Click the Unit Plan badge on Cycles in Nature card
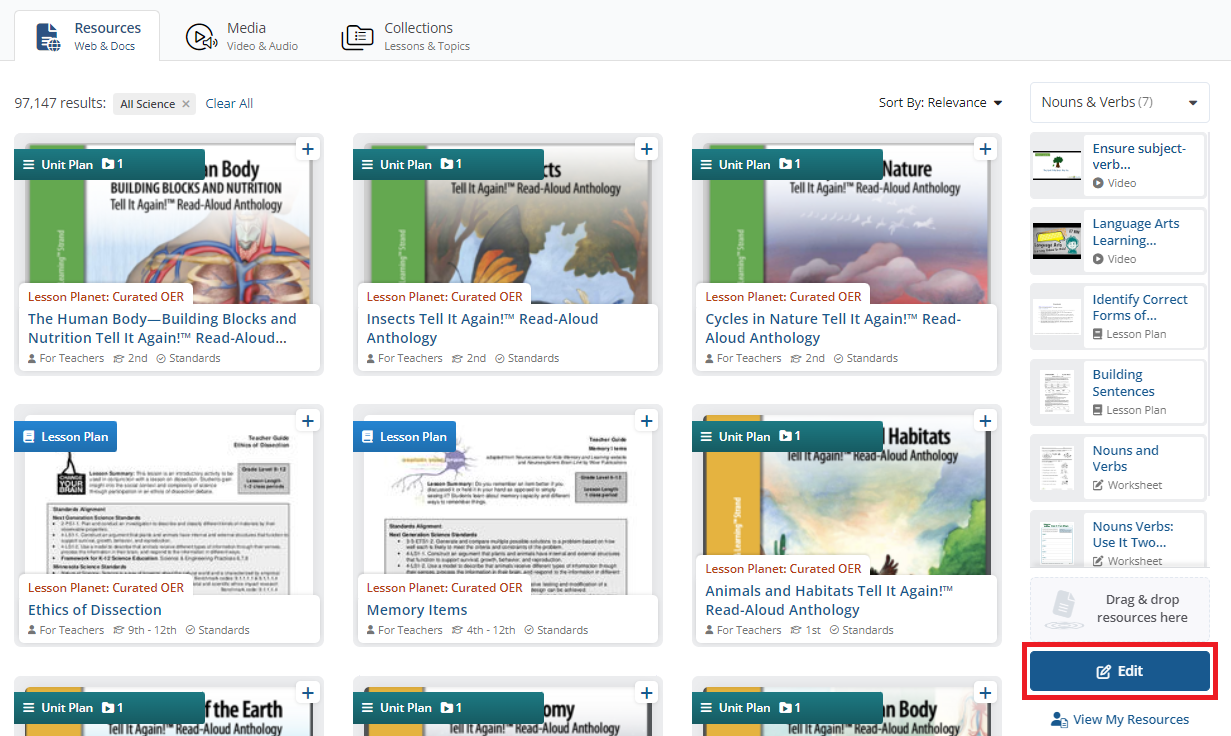The image size is (1231, 736). (x=787, y=164)
